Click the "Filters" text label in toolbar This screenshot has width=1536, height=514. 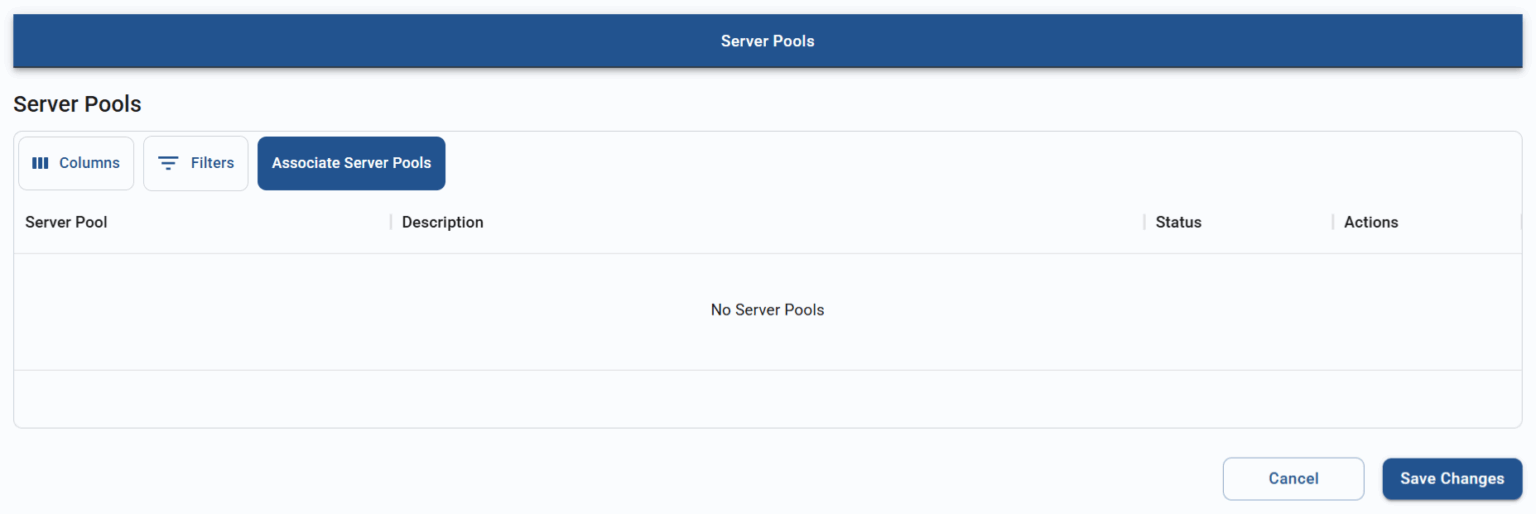(212, 163)
